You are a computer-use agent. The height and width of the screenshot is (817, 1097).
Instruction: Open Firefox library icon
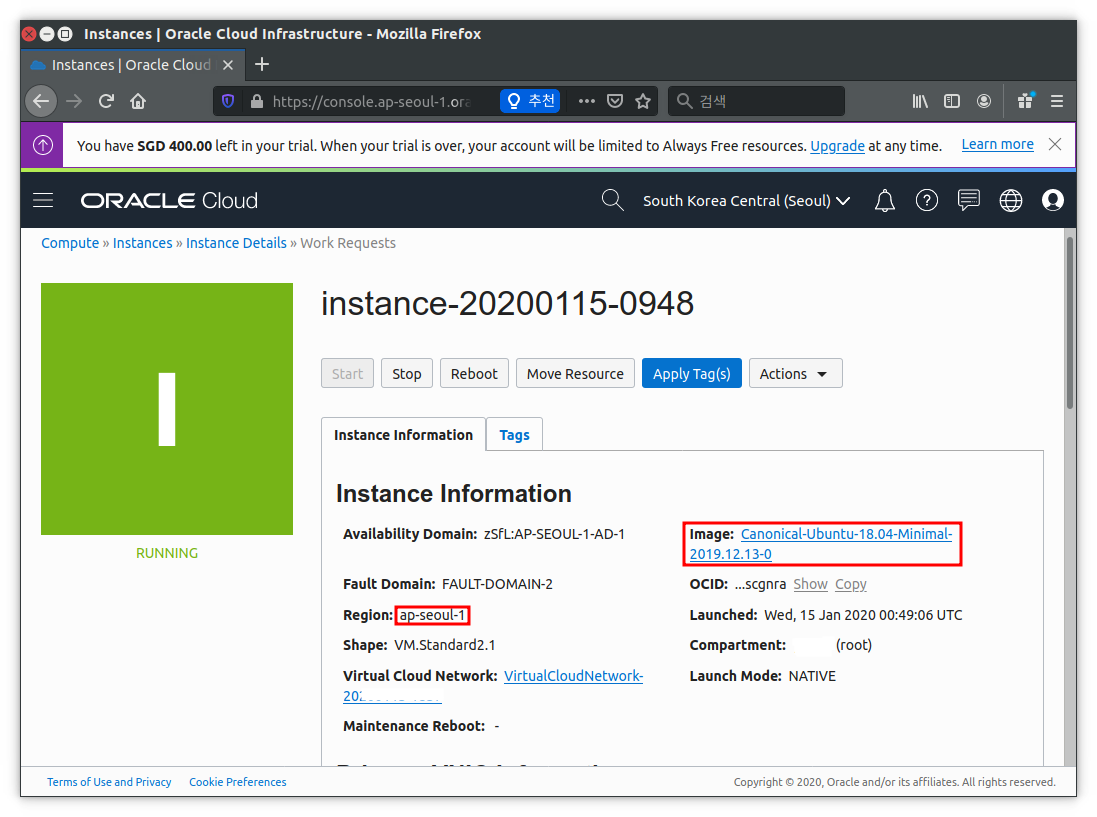click(x=920, y=101)
